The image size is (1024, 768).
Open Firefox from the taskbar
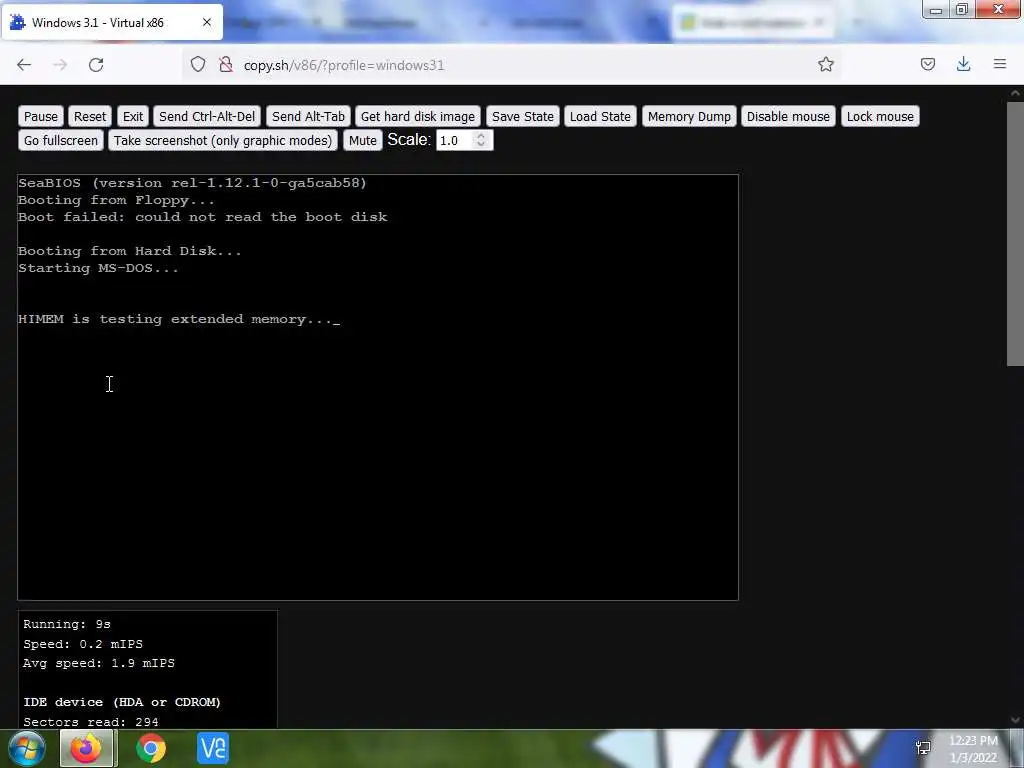pyautogui.click(x=86, y=748)
